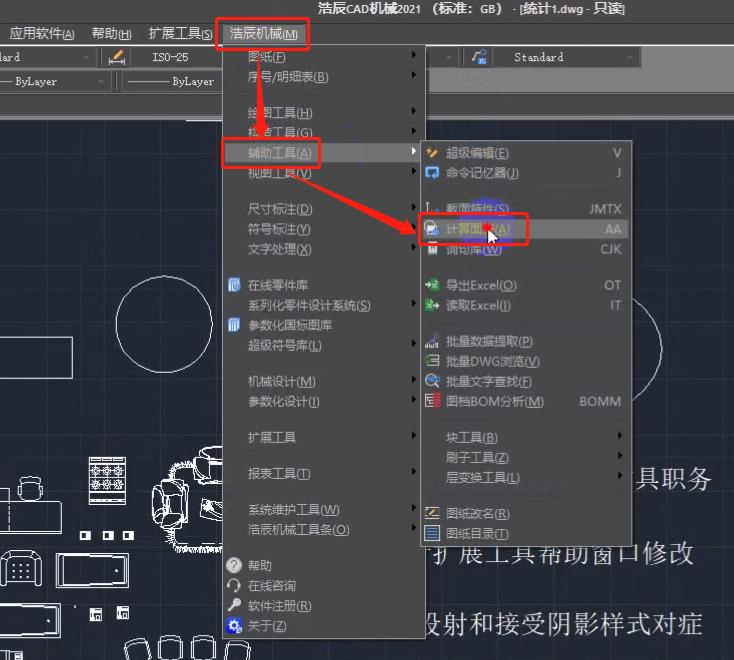Expand the 图纸(F) submenu
734x660 pixels.
(323, 57)
